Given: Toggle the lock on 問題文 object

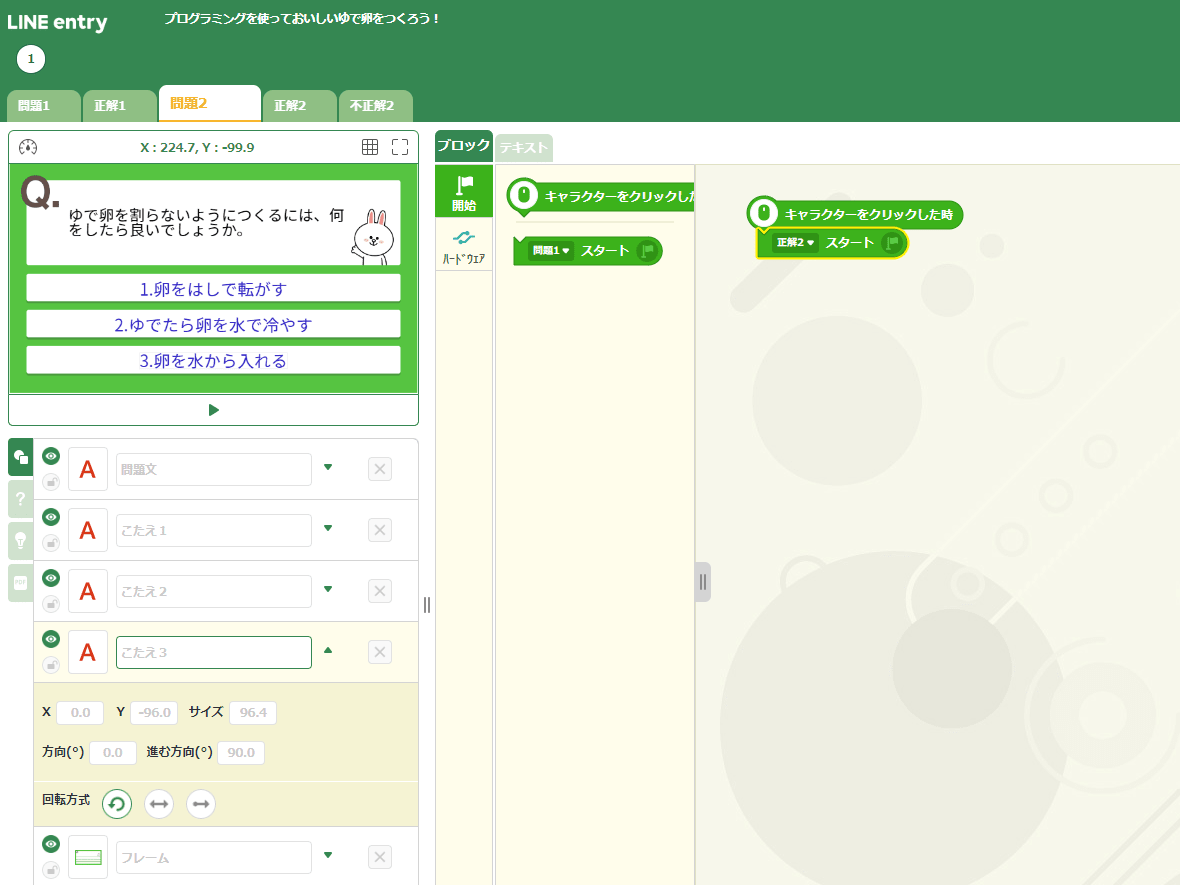Looking at the screenshot, I should point(51,482).
